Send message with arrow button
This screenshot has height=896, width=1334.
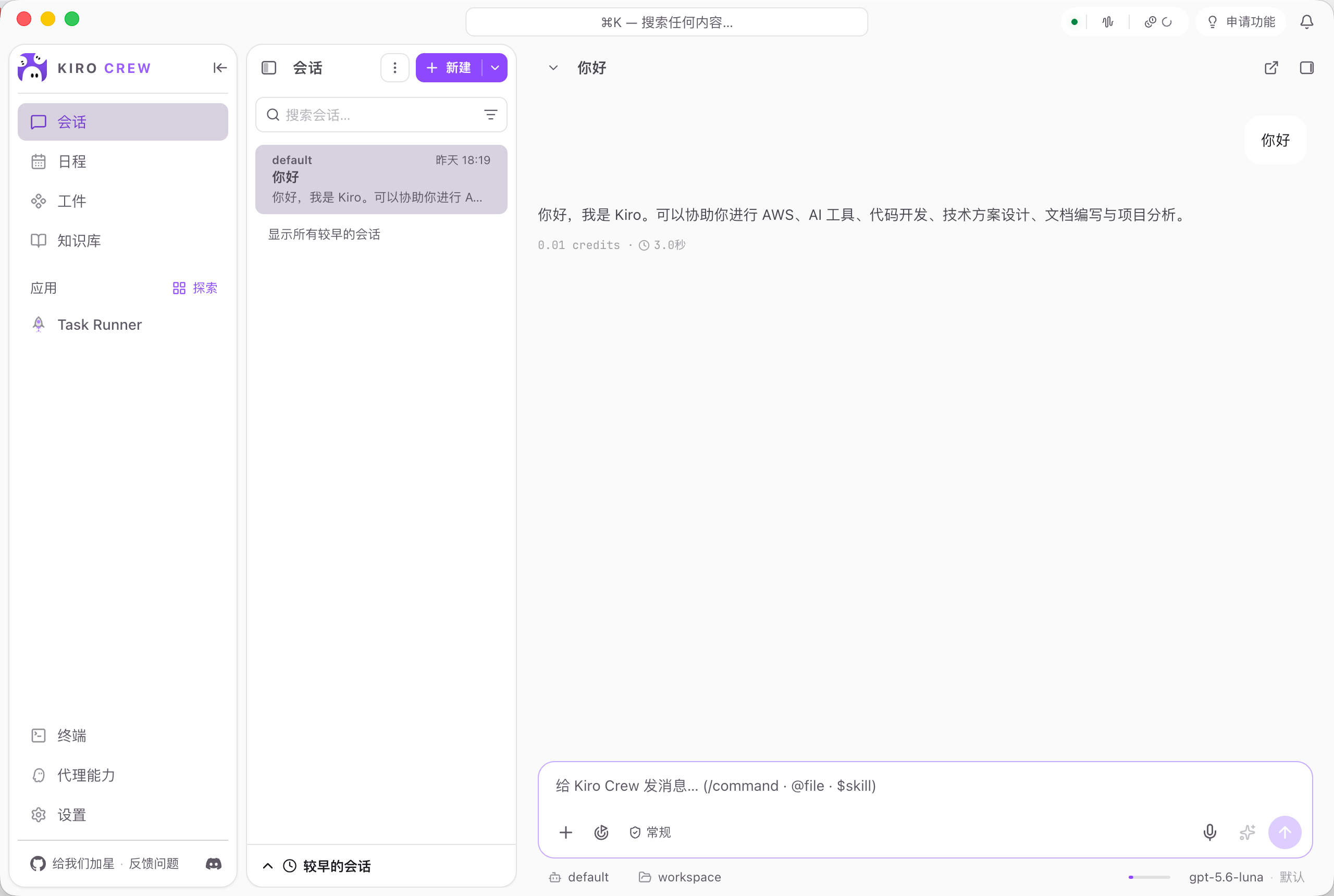(x=1285, y=832)
